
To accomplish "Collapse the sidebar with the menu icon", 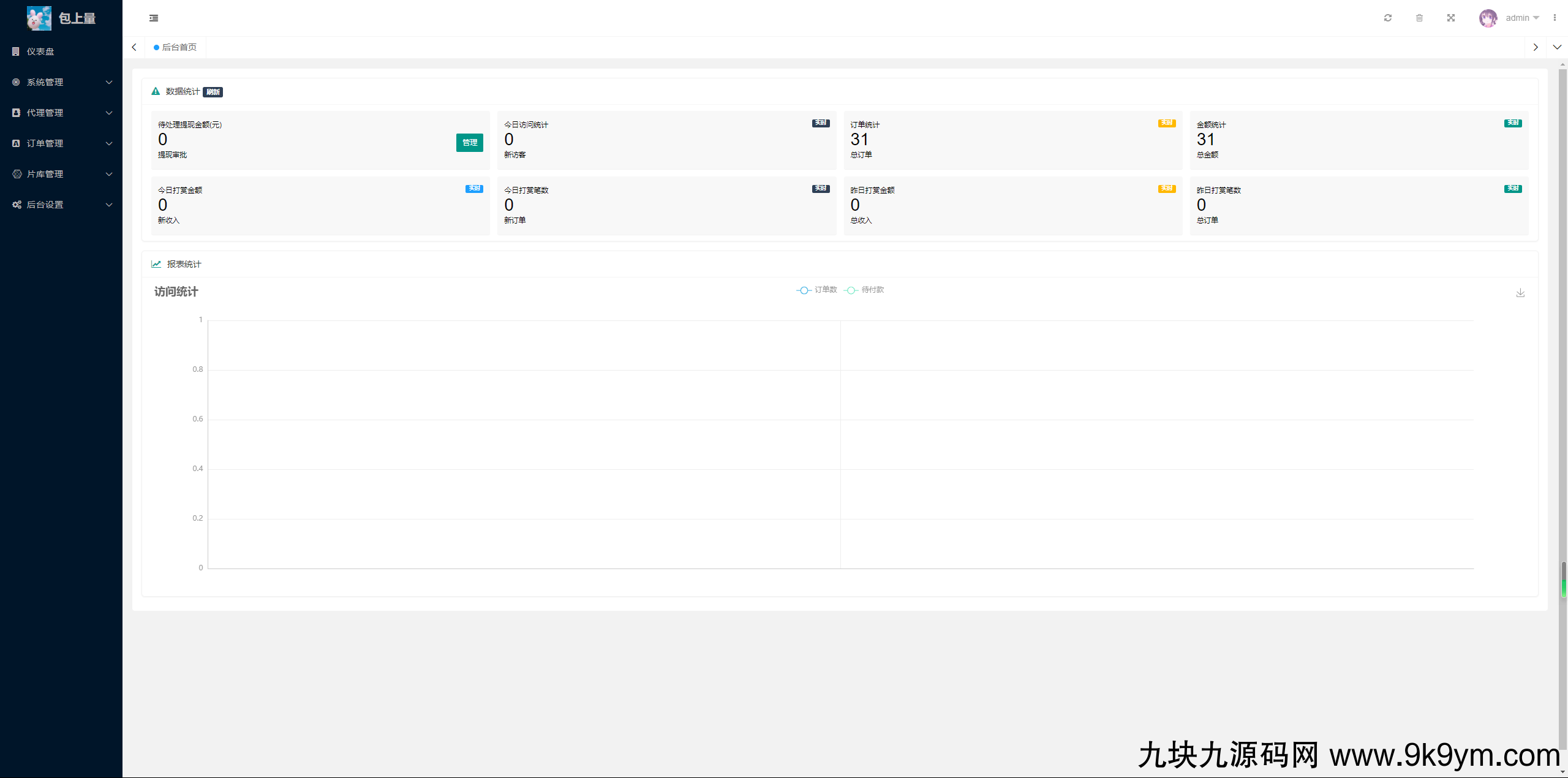I will pos(154,18).
